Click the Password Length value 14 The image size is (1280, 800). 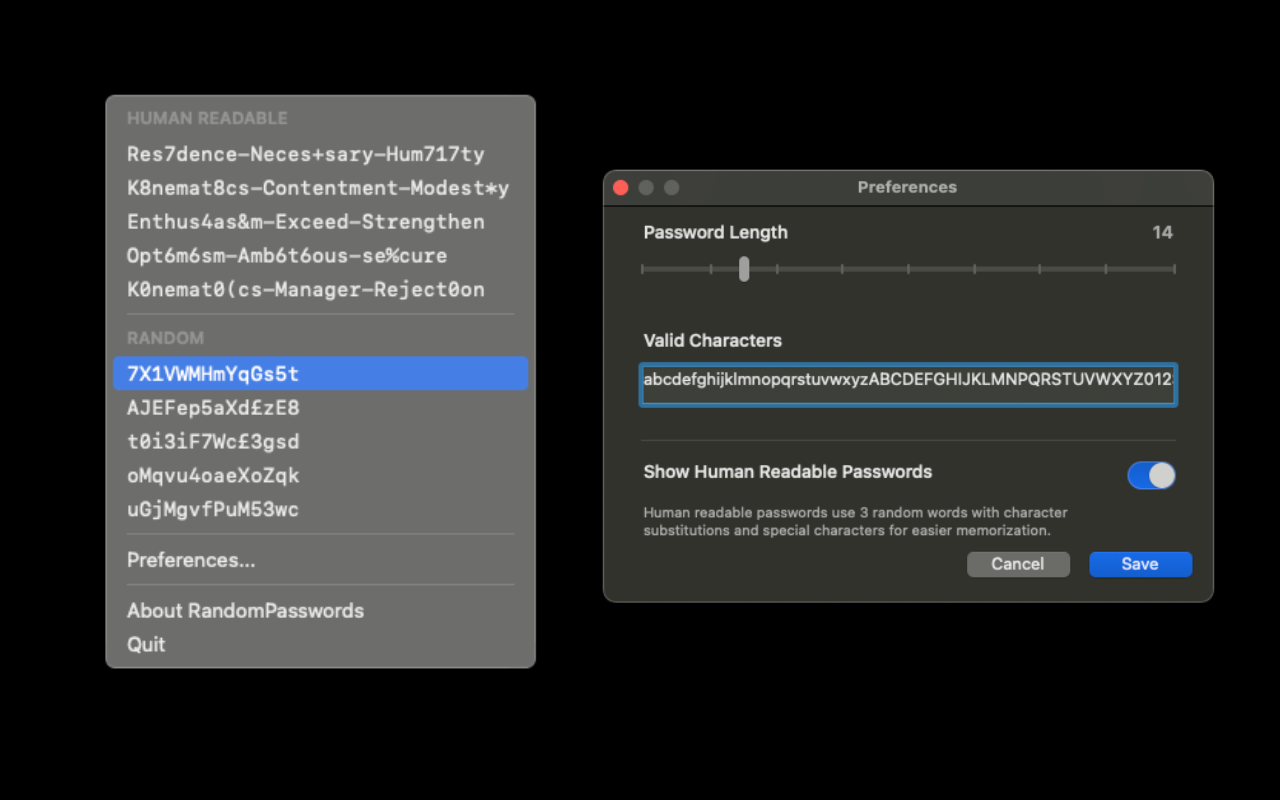1163,232
